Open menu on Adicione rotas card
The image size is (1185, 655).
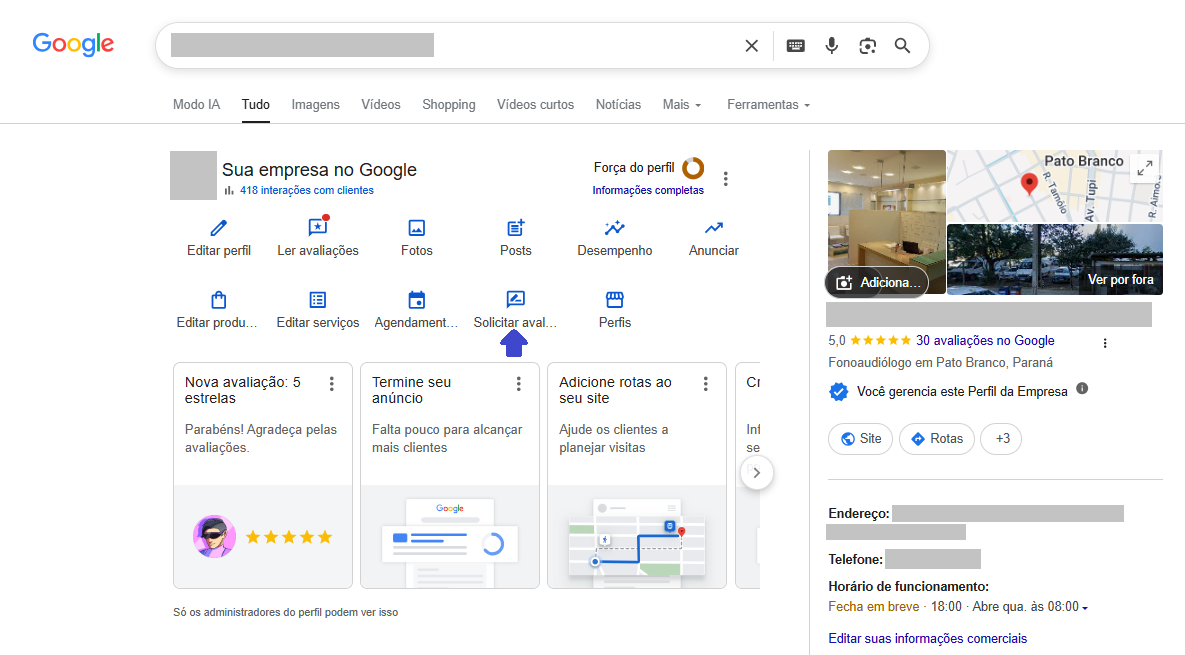tap(706, 384)
